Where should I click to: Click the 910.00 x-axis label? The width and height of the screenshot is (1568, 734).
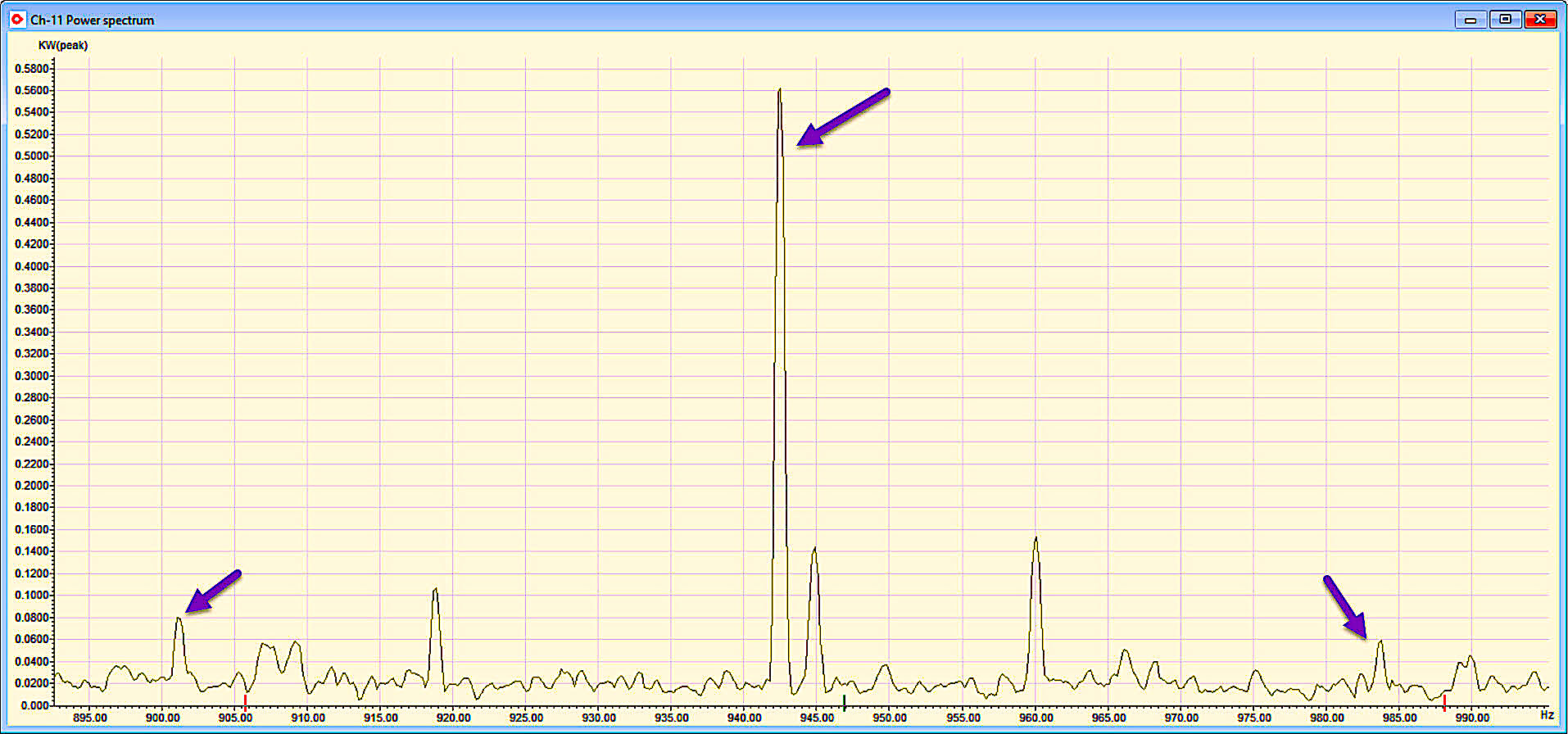click(308, 718)
